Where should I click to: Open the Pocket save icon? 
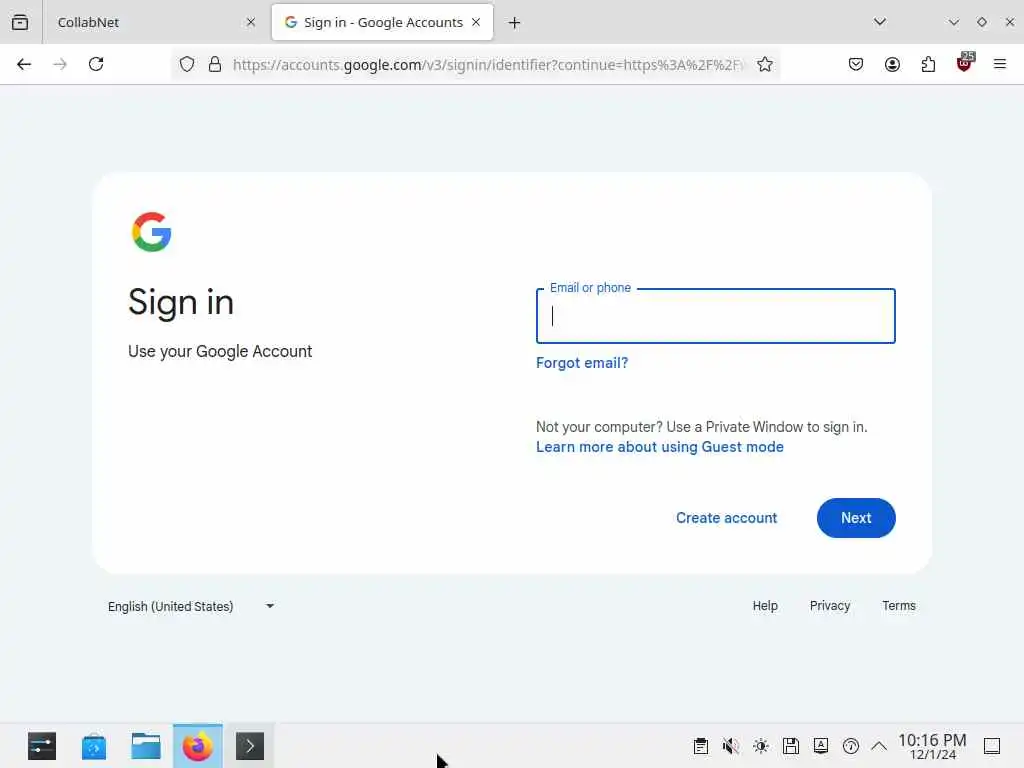(x=856, y=64)
